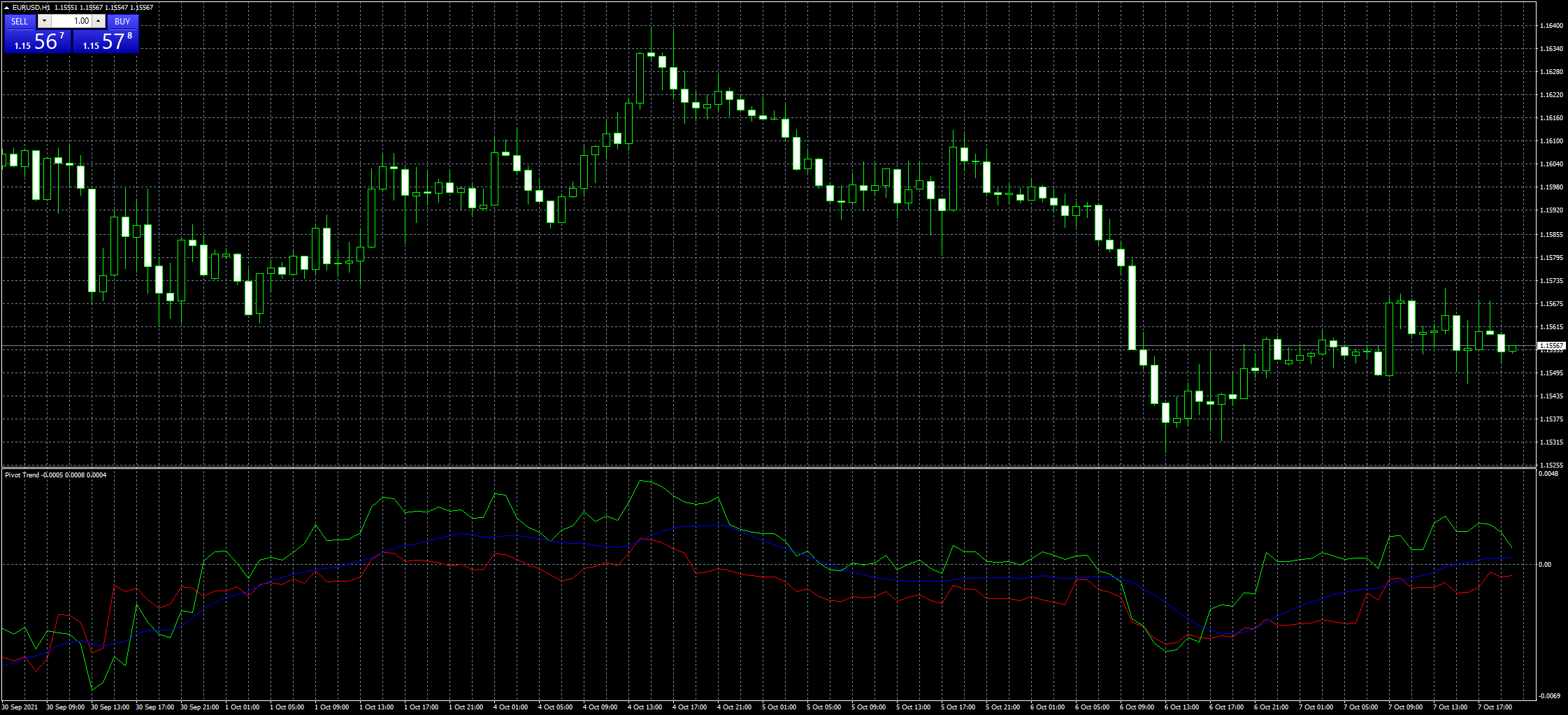The image size is (1568, 715).
Task: Click the 1 Oct 13:00 time label
Action: pos(376,707)
